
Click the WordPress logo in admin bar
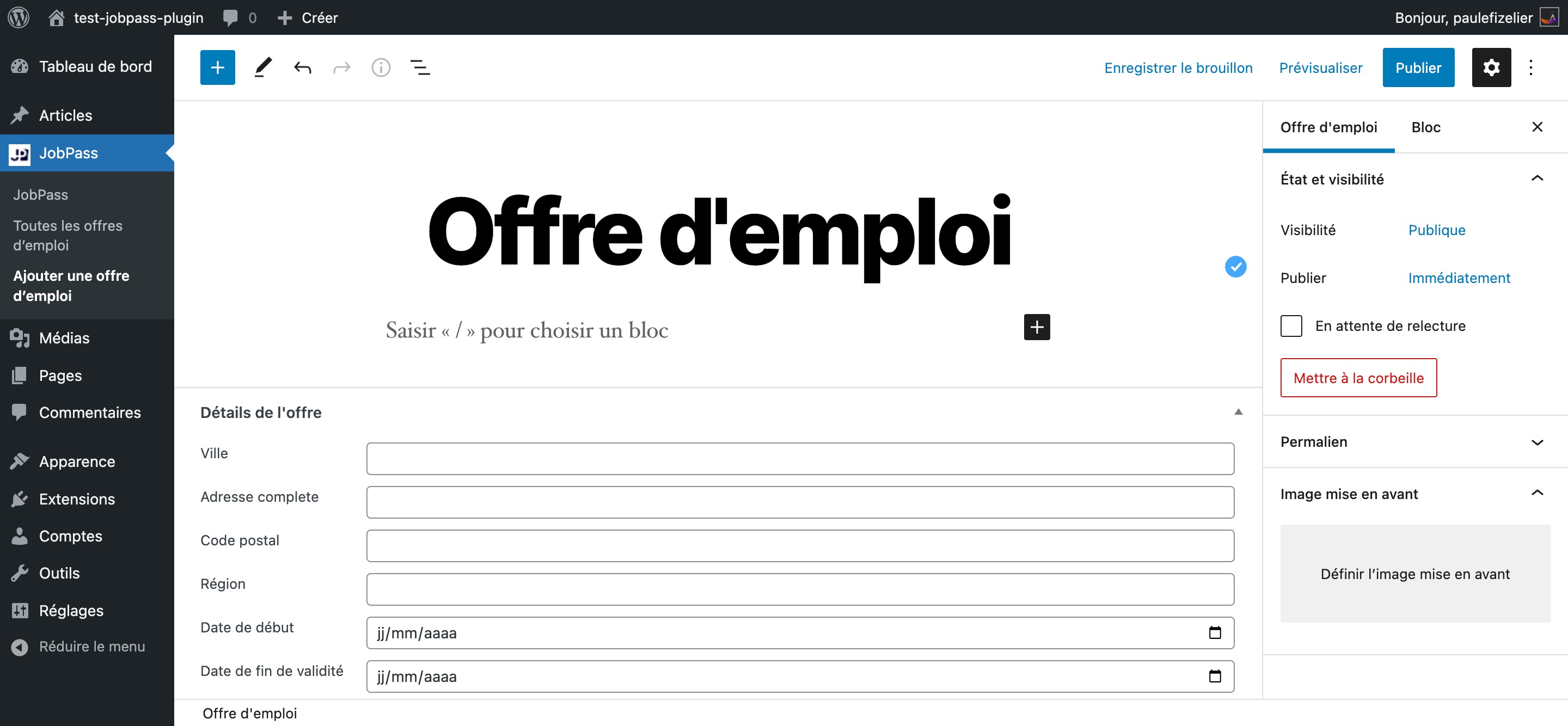(19, 17)
